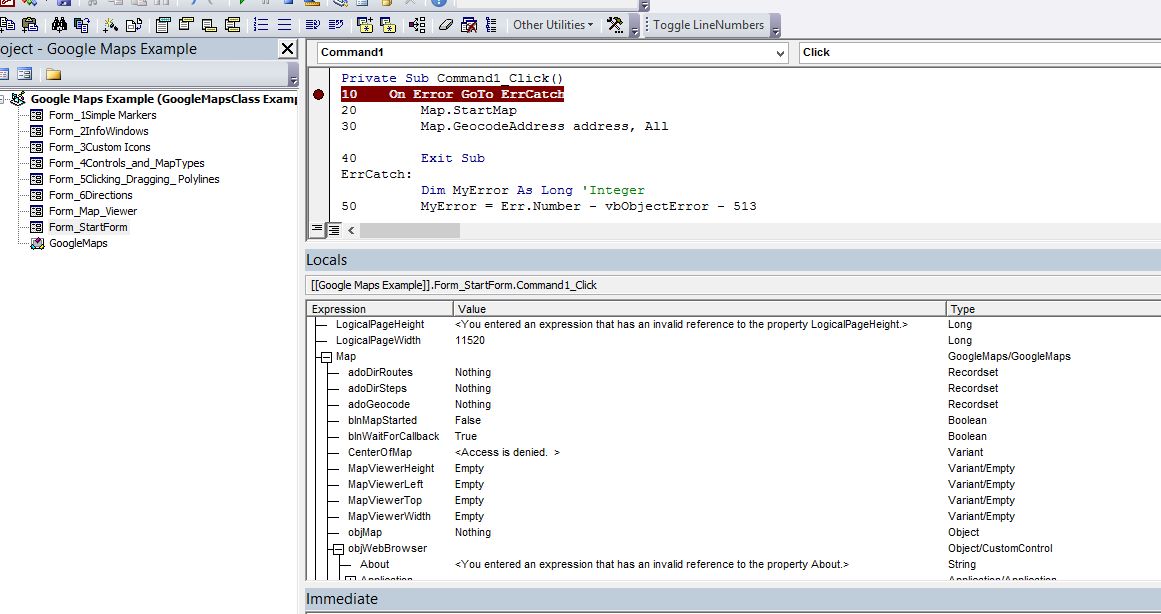The height and width of the screenshot is (614, 1161).
Task: Click Toggle LineNumbers button
Action: 708,25
